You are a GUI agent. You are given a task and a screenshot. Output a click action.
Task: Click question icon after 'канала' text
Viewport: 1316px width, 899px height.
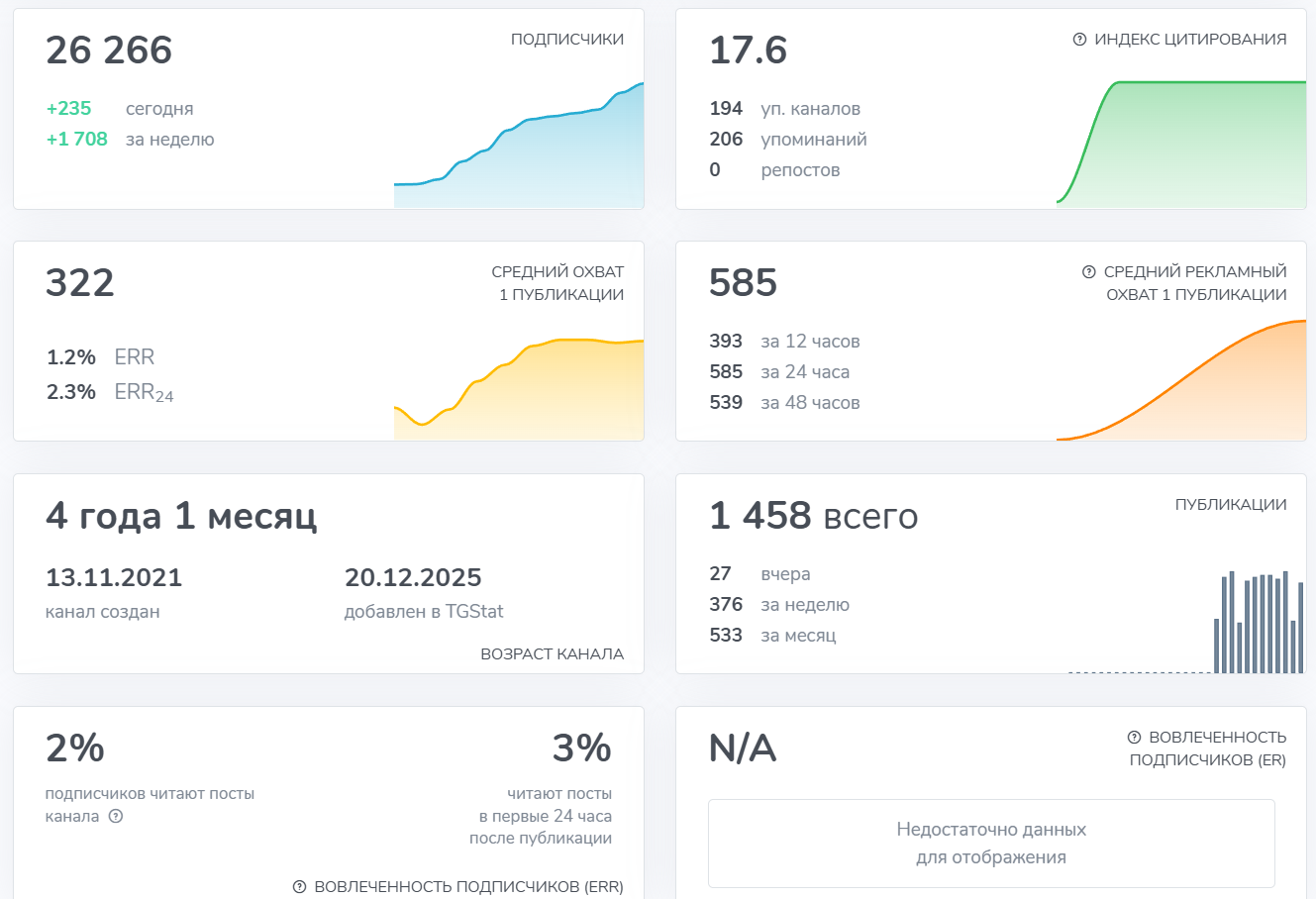pos(116,817)
